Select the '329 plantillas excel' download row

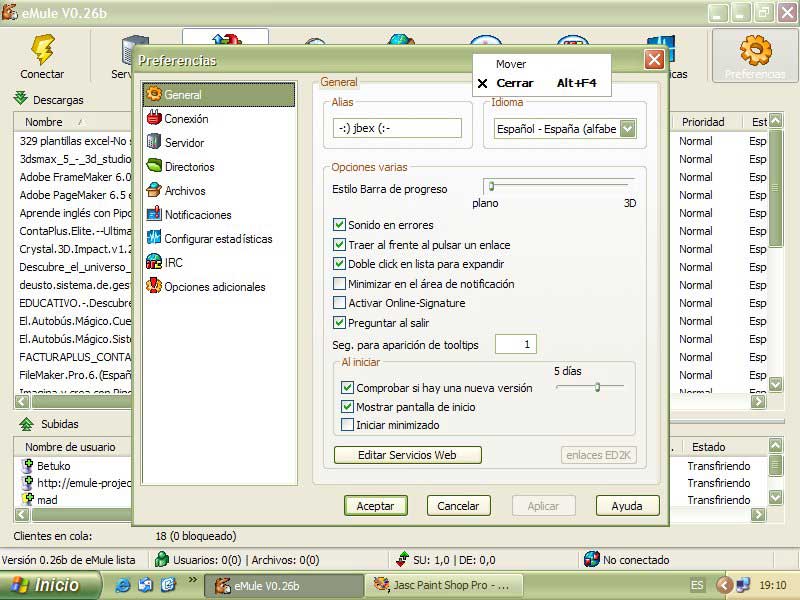75,141
